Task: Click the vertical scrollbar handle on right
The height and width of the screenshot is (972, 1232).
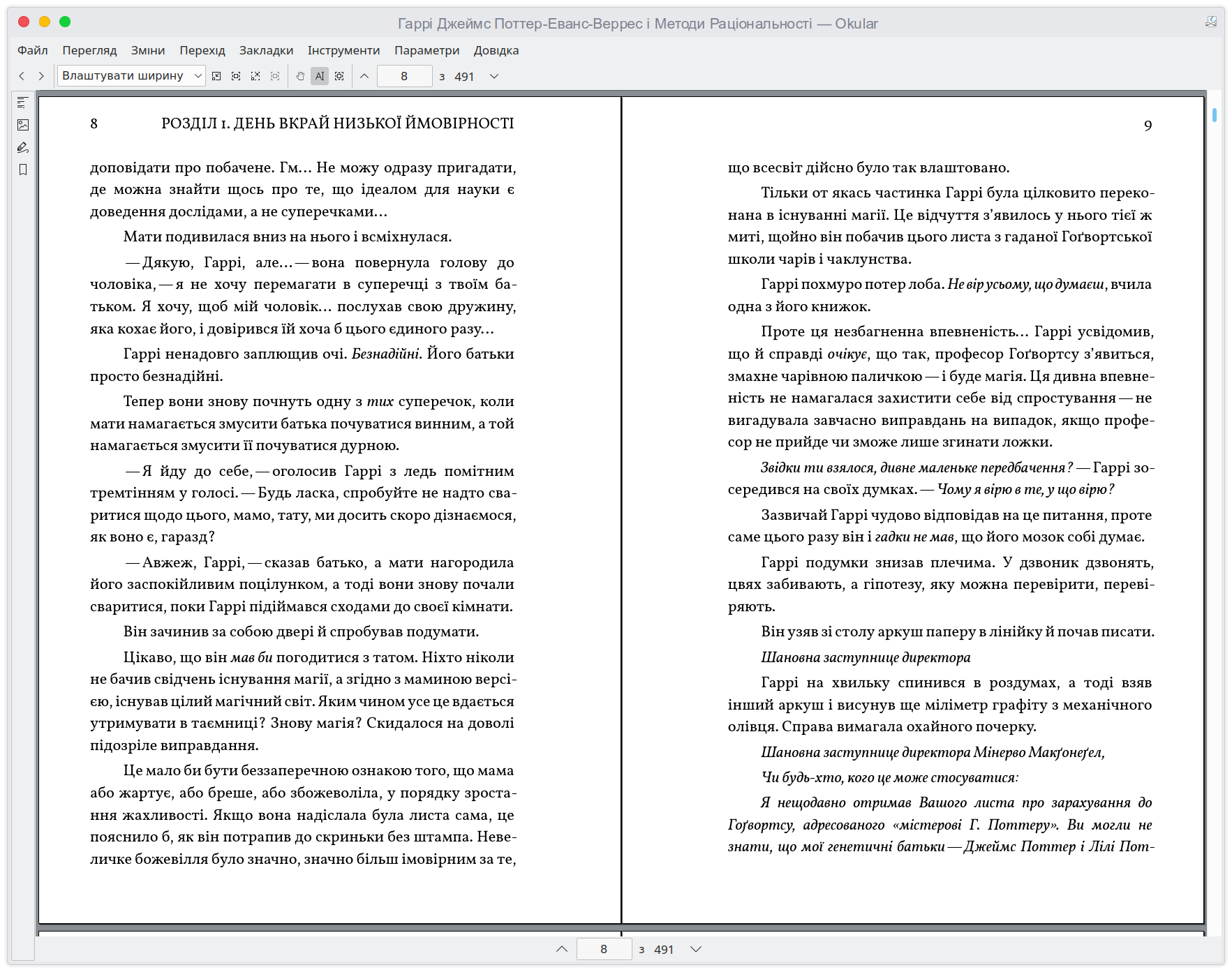Action: pyautogui.click(x=1215, y=115)
